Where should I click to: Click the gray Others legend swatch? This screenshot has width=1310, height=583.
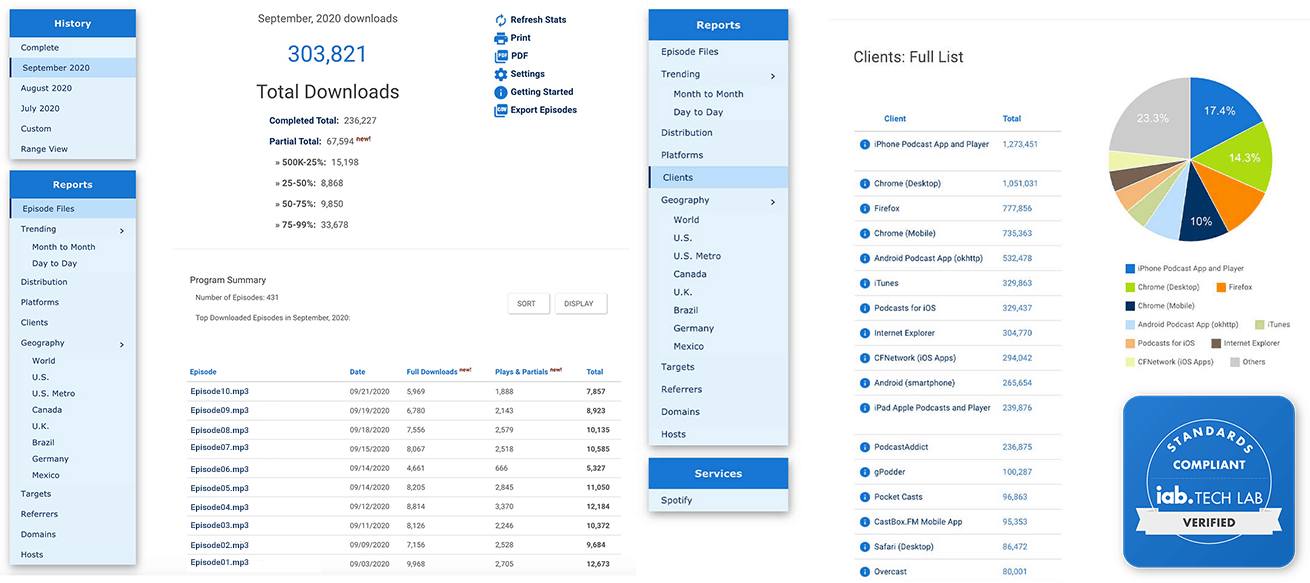[1235, 362]
